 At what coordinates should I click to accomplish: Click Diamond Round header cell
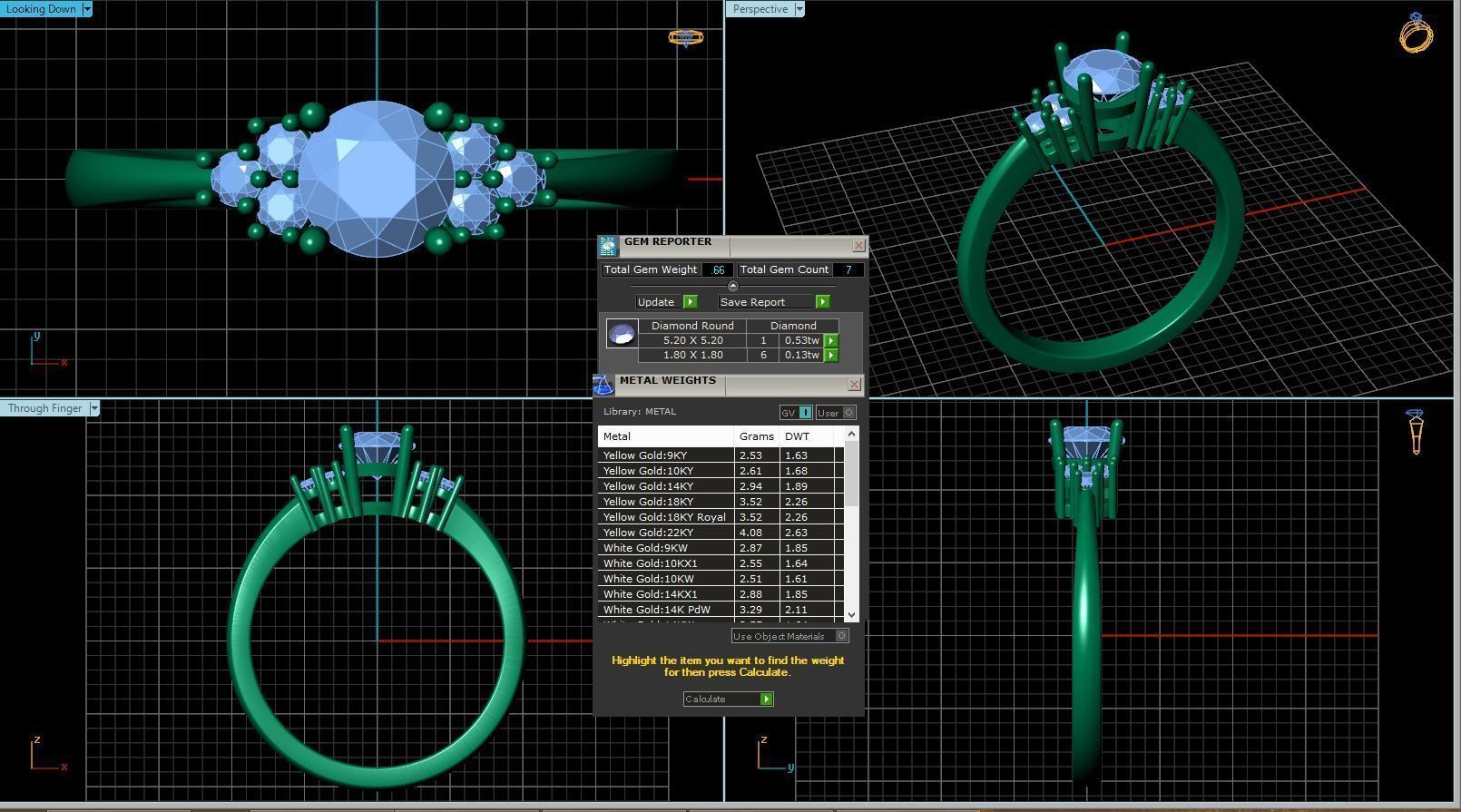(x=692, y=326)
